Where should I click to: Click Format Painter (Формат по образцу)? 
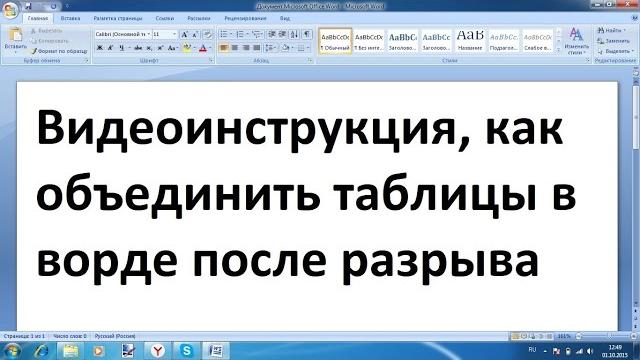pyautogui.click(x=59, y=51)
